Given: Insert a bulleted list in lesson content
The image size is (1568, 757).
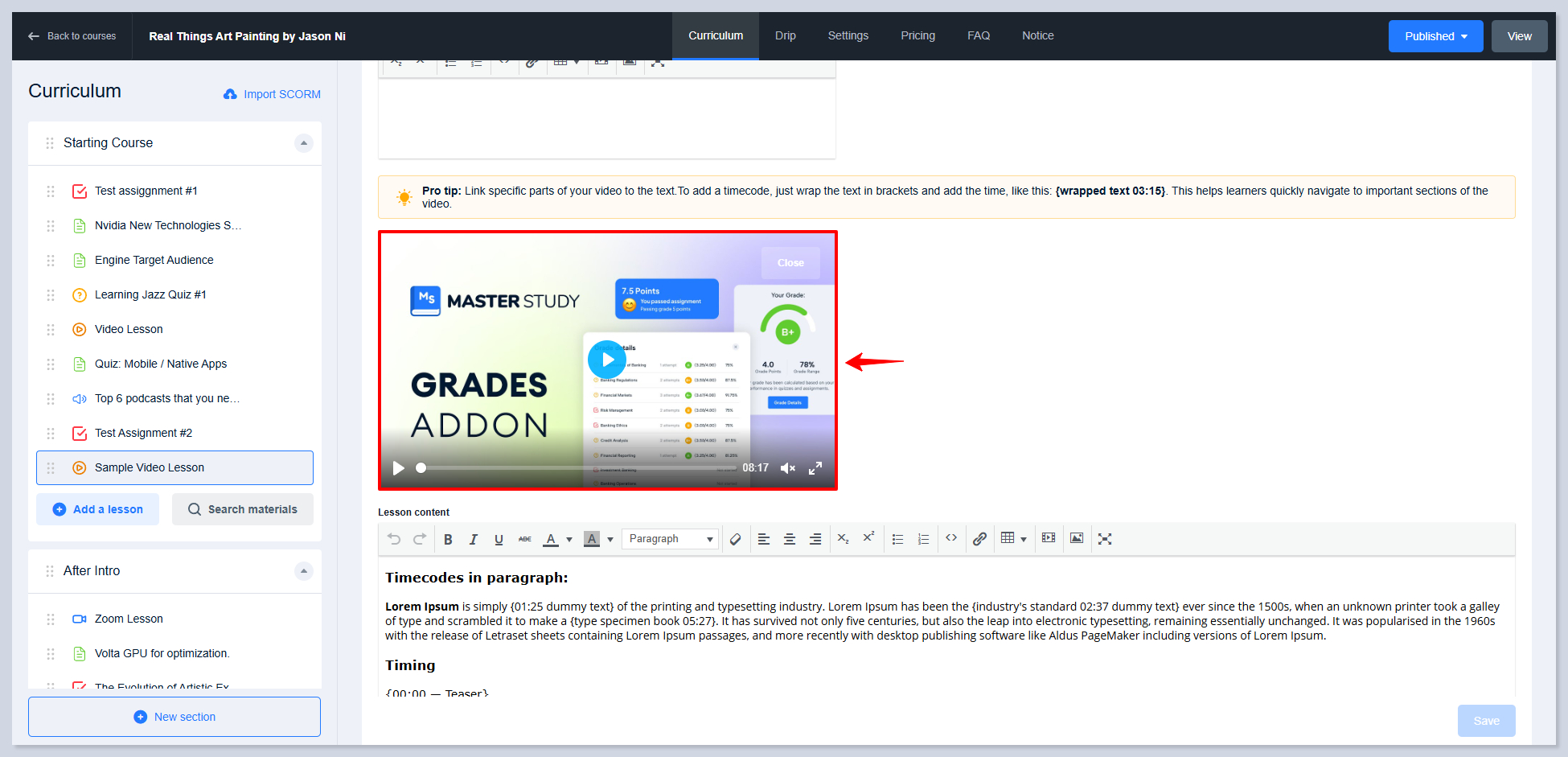Looking at the screenshot, I should 898,539.
